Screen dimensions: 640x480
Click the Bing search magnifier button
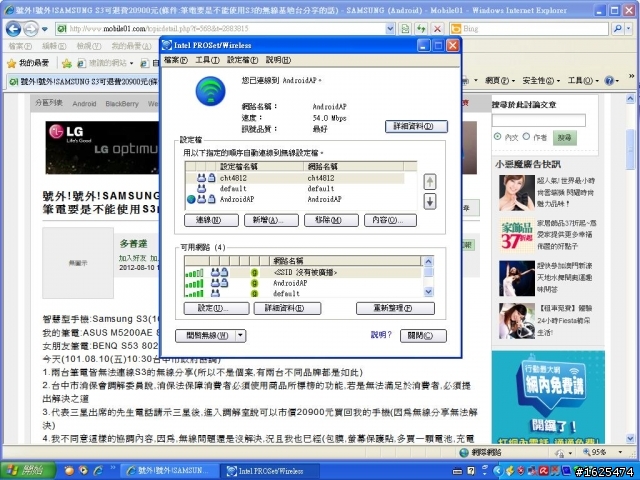(618, 29)
